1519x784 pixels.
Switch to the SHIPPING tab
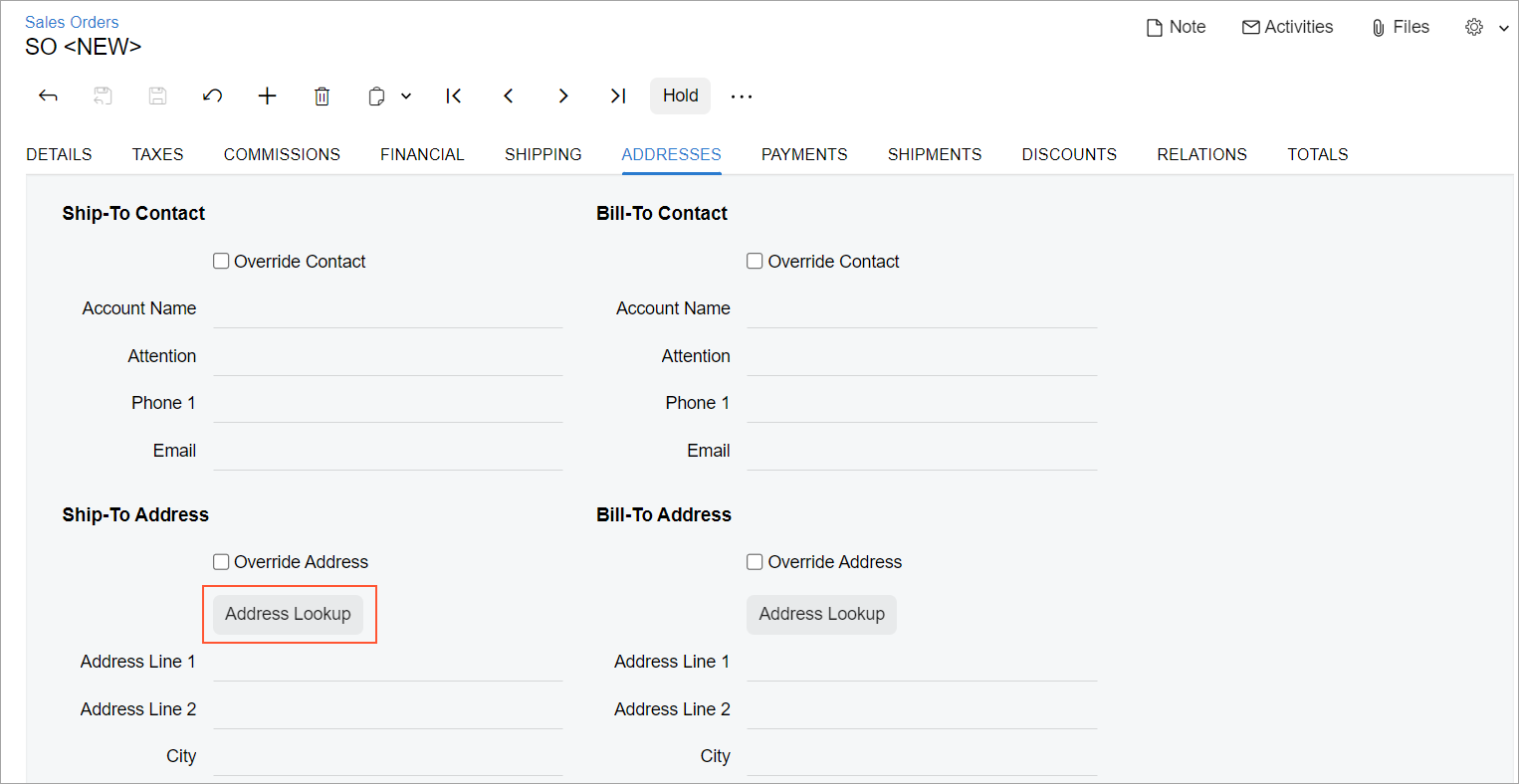pyautogui.click(x=542, y=154)
